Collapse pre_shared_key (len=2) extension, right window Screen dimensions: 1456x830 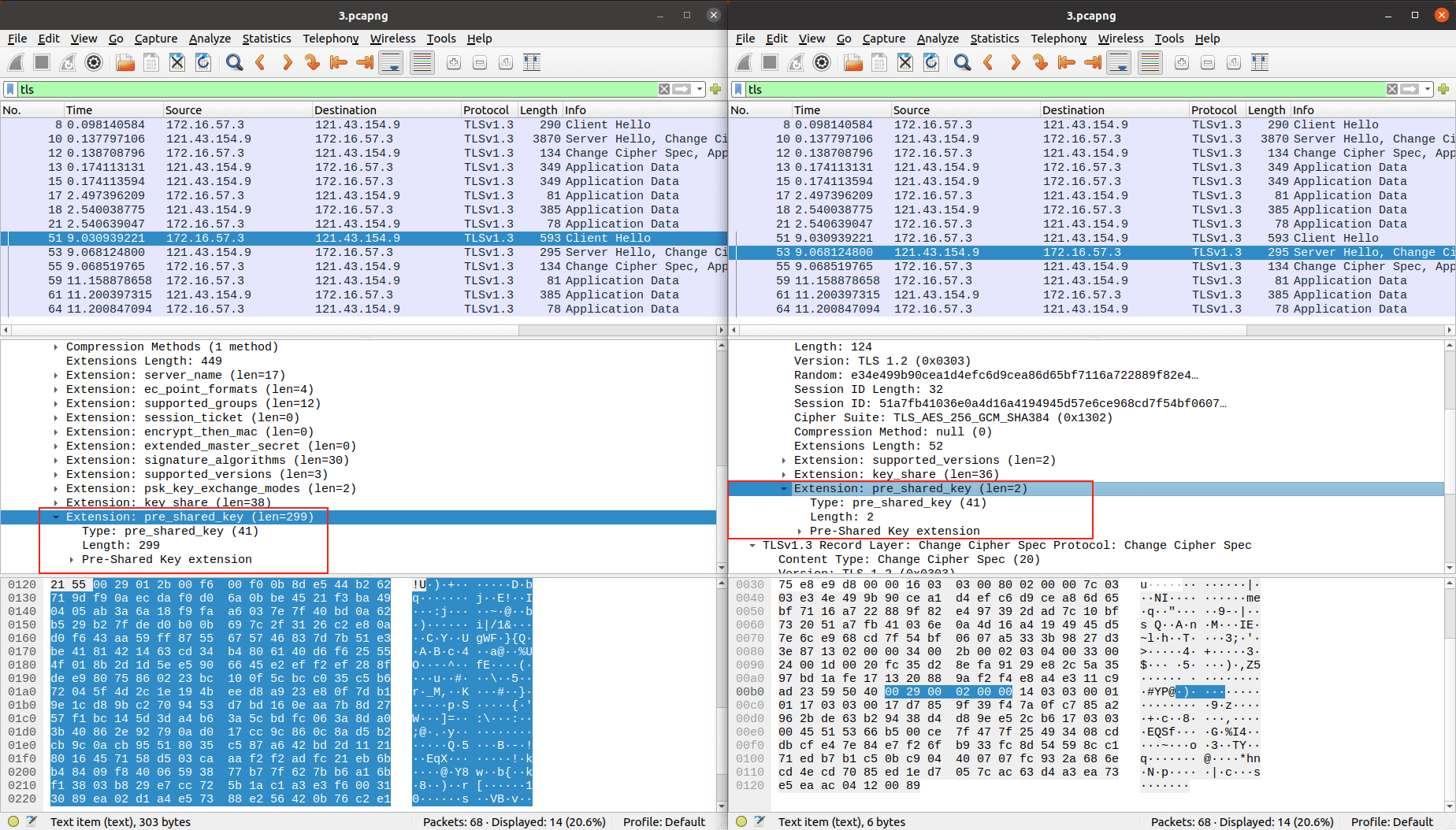783,489
